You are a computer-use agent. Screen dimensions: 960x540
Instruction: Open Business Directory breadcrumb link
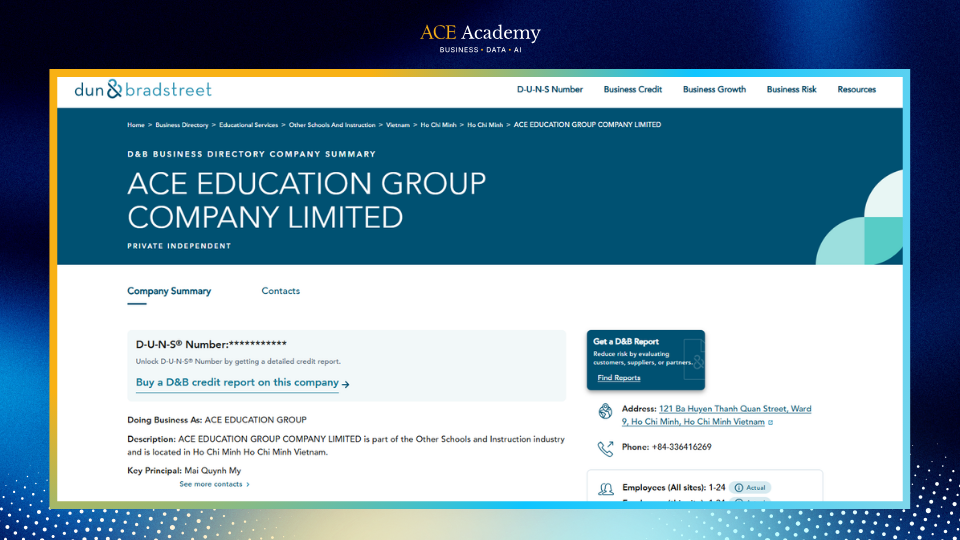pos(182,125)
